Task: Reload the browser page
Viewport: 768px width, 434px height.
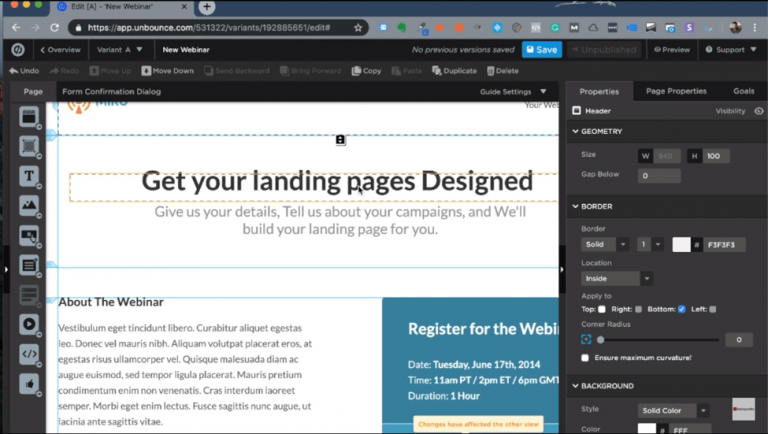Action: pyautogui.click(x=54, y=27)
